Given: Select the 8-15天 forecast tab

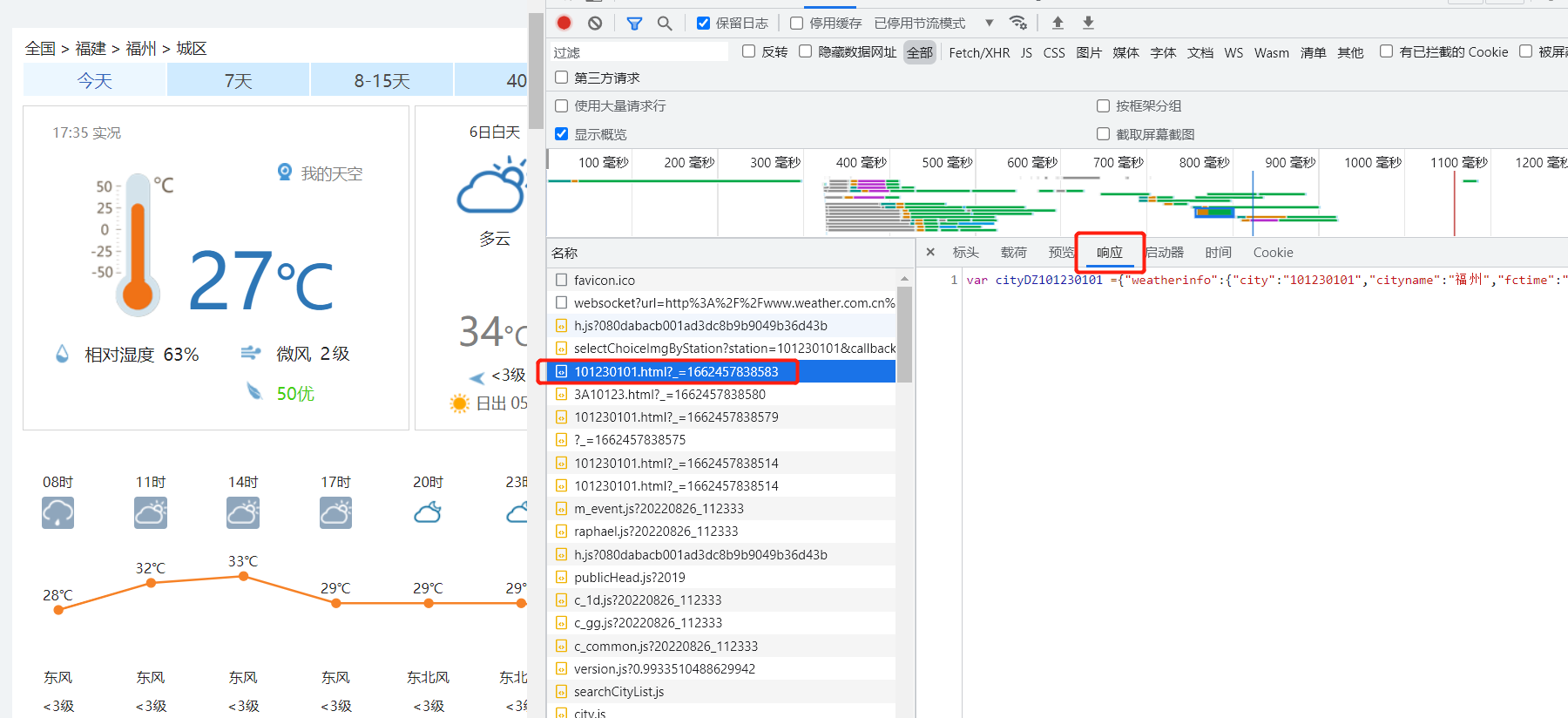Looking at the screenshot, I should (382, 80).
